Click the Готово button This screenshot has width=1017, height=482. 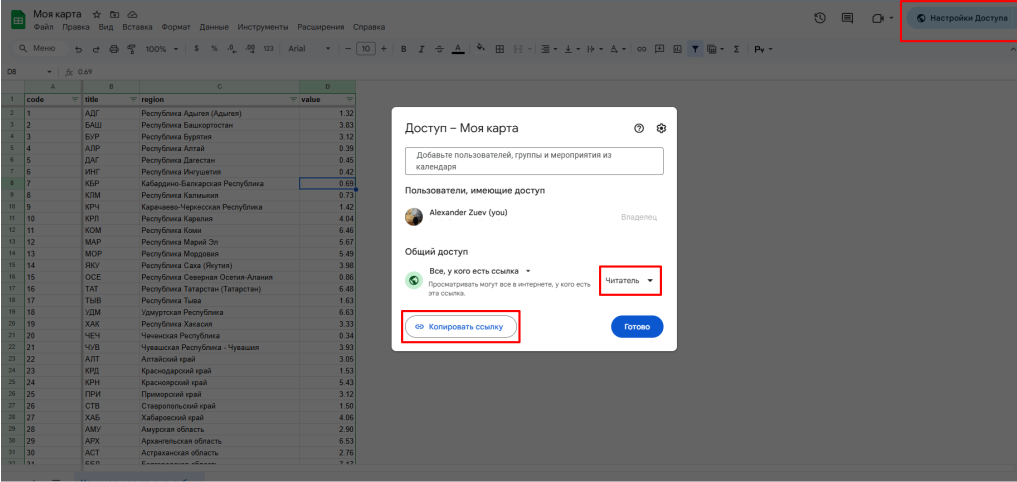[637, 327]
